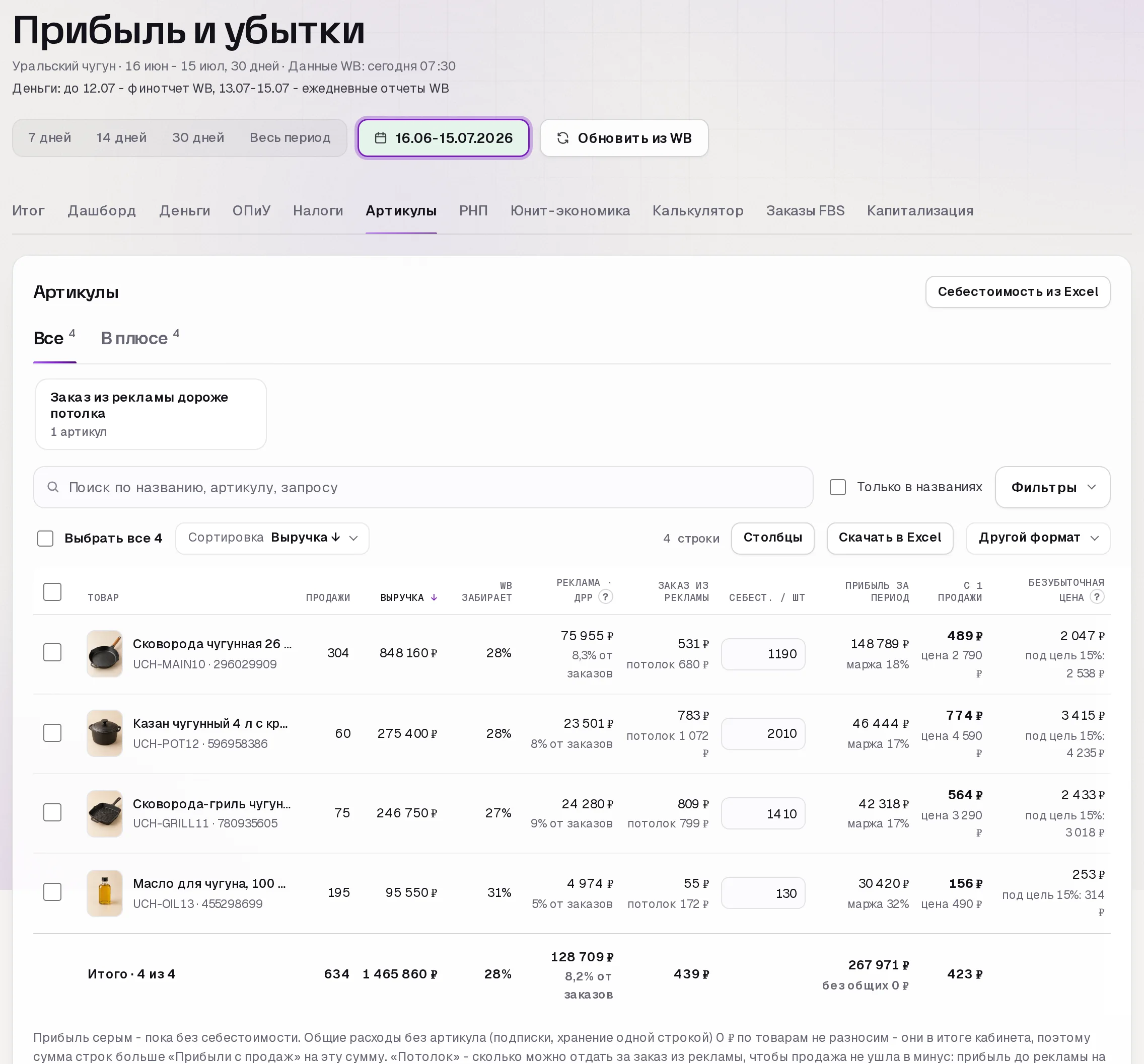Click sort arrow in Выручка column header
The width and height of the screenshot is (1144, 1064).
pyautogui.click(x=434, y=597)
